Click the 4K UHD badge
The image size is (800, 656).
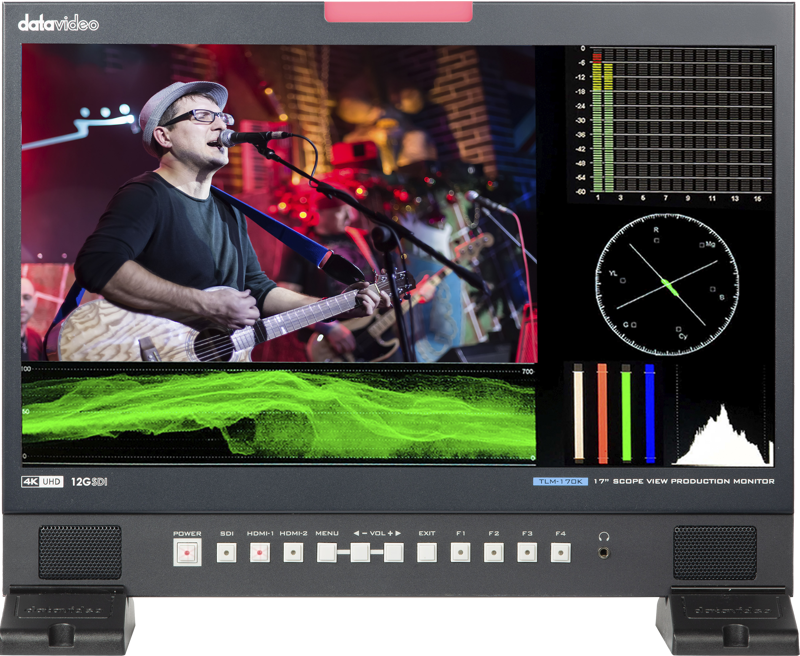coord(42,482)
